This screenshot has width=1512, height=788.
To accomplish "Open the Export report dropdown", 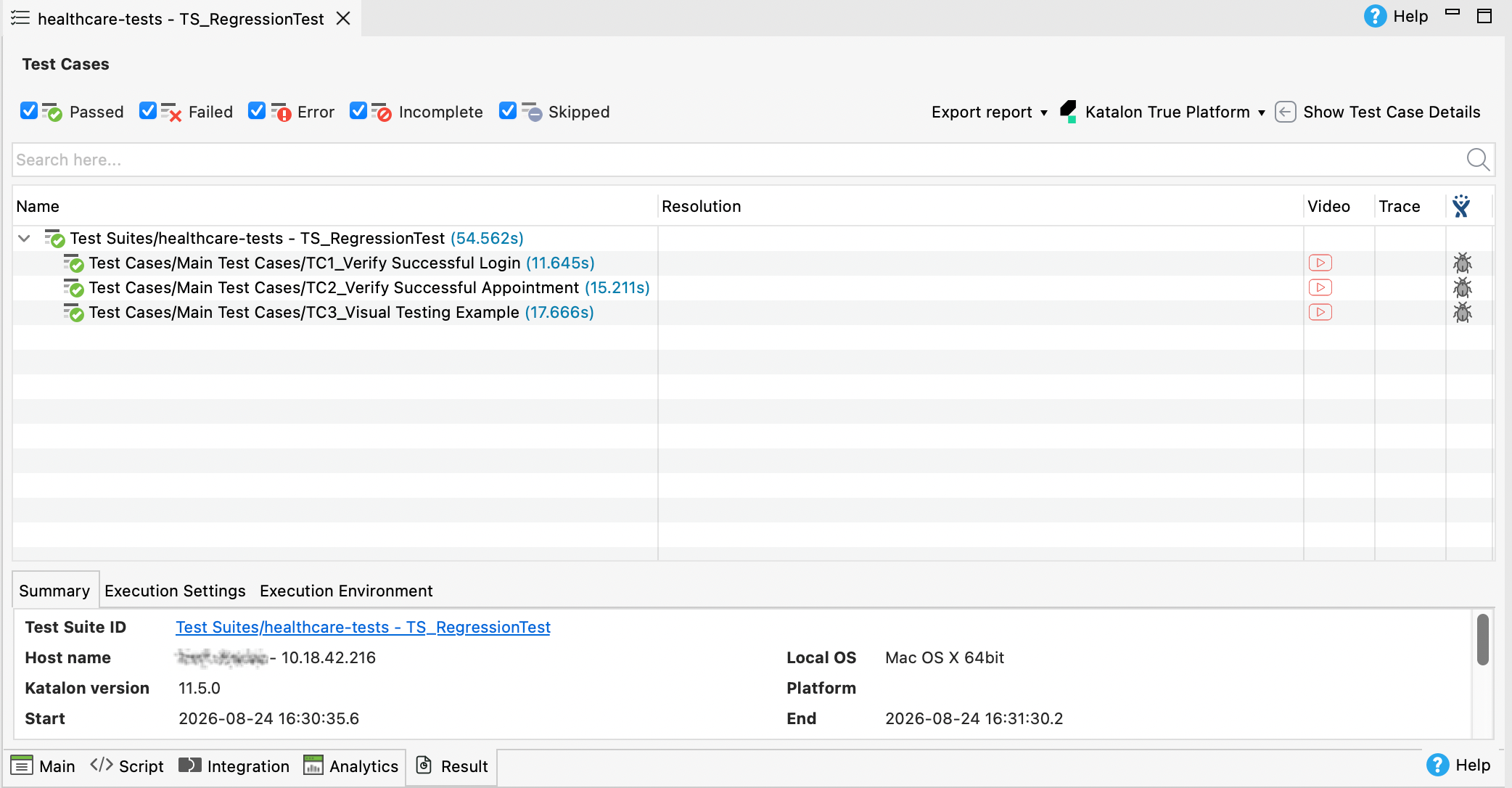I will (x=990, y=112).
